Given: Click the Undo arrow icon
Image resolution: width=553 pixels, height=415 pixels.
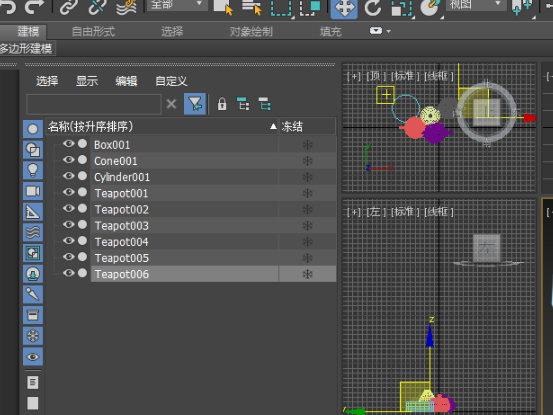Looking at the screenshot, I should [x=7, y=6].
